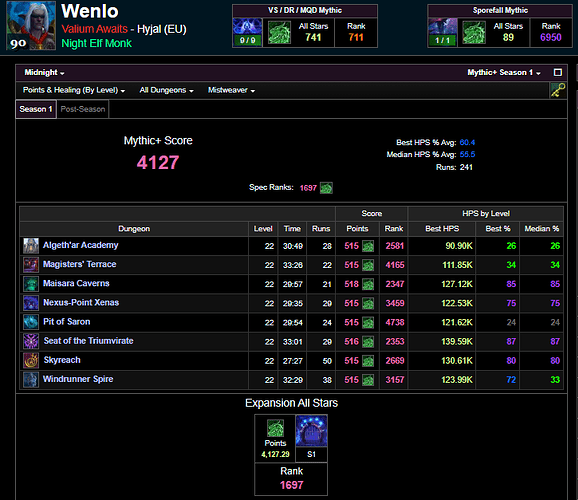Click the Pit of Saron dungeon icon
Image resolution: width=578 pixels, height=500 pixels.
click(x=31, y=322)
